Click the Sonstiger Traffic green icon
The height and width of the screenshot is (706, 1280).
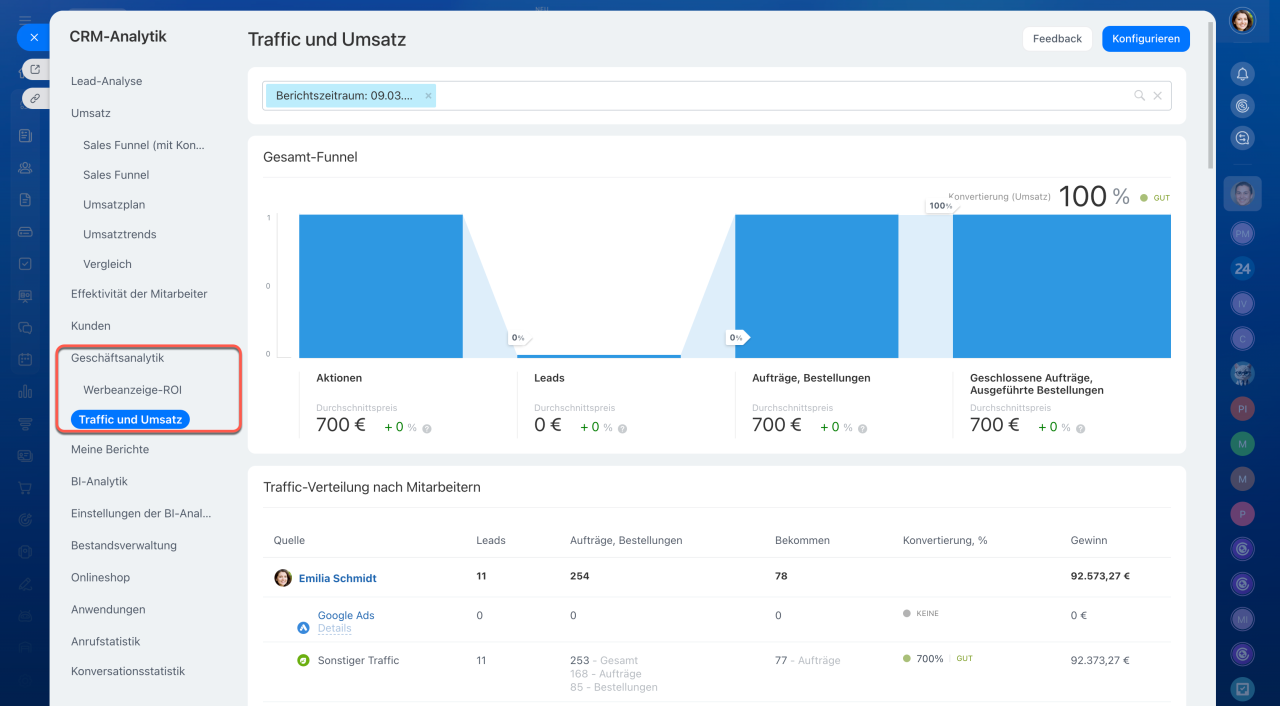pyautogui.click(x=303, y=660)
